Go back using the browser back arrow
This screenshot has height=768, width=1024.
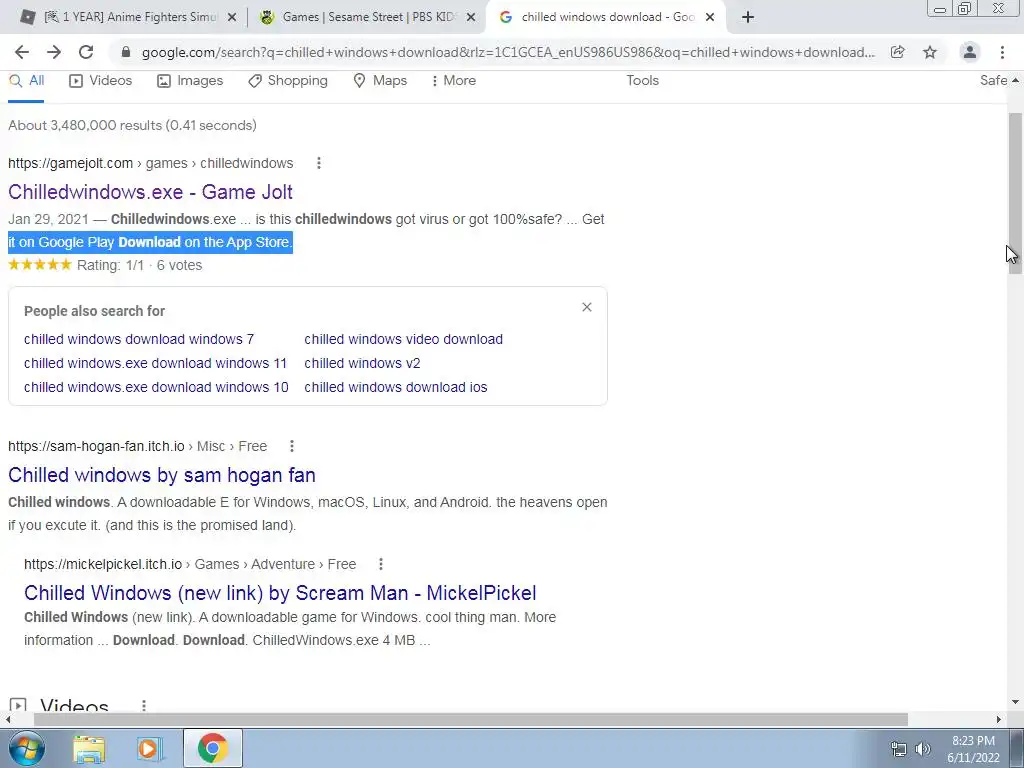[22, 52]
